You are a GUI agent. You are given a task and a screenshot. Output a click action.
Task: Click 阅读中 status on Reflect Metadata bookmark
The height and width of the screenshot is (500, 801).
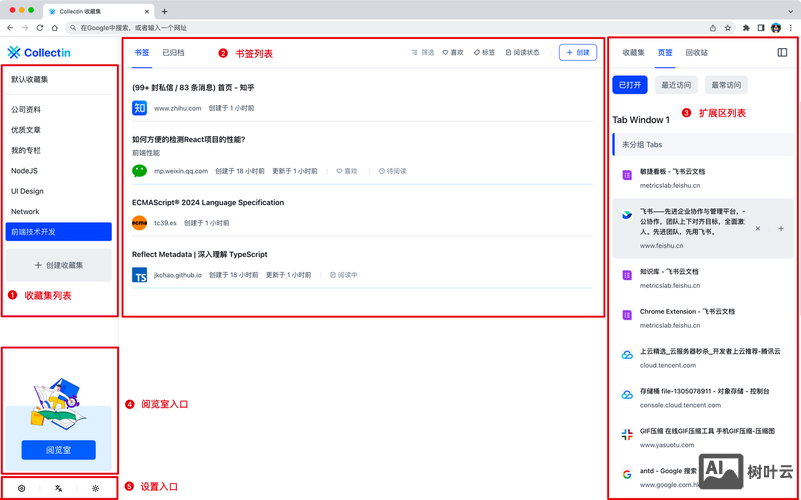tap(344, 275)
